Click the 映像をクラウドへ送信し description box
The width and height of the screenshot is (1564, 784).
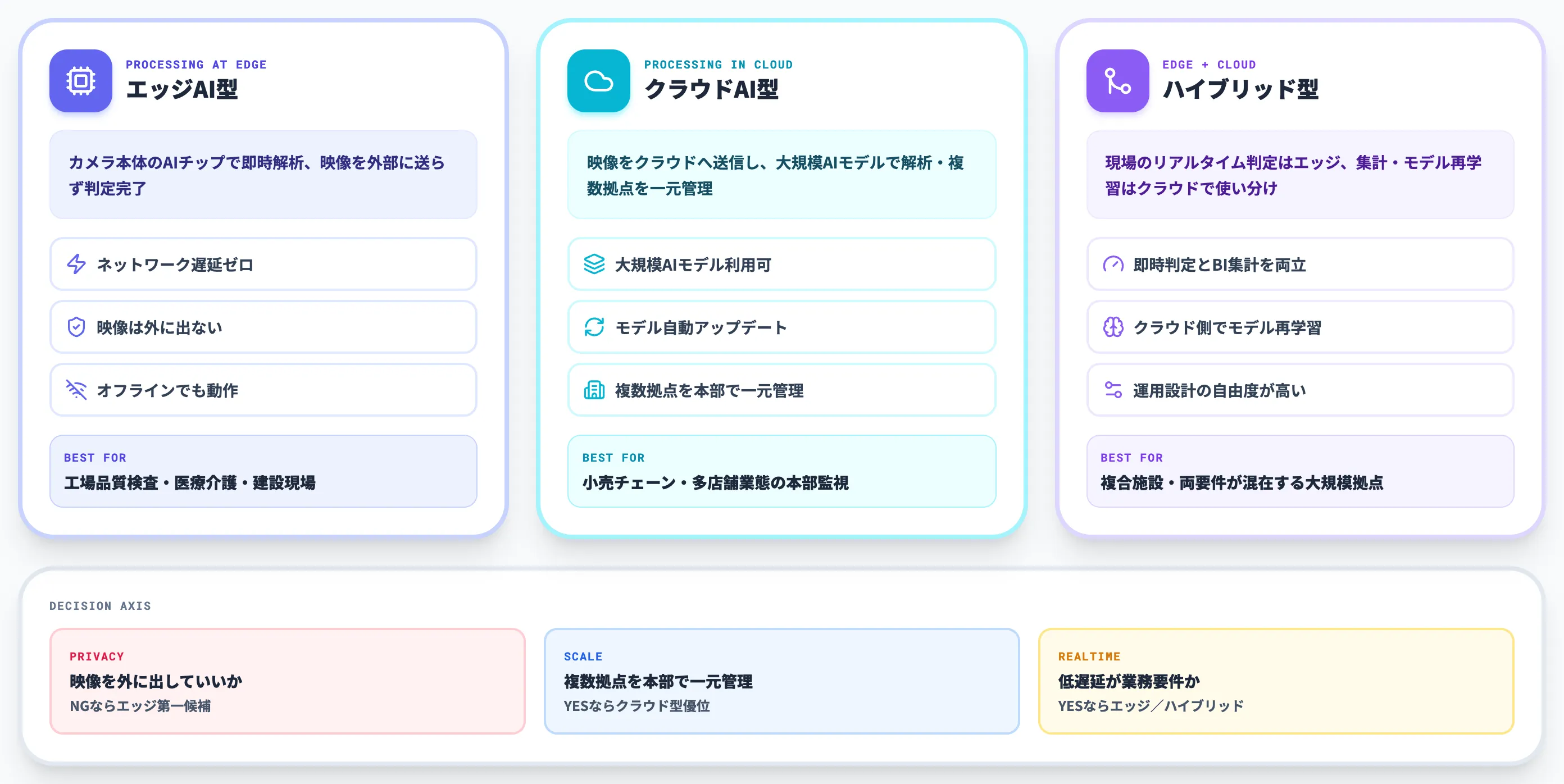pyautogui.click(x=781, y=175)
